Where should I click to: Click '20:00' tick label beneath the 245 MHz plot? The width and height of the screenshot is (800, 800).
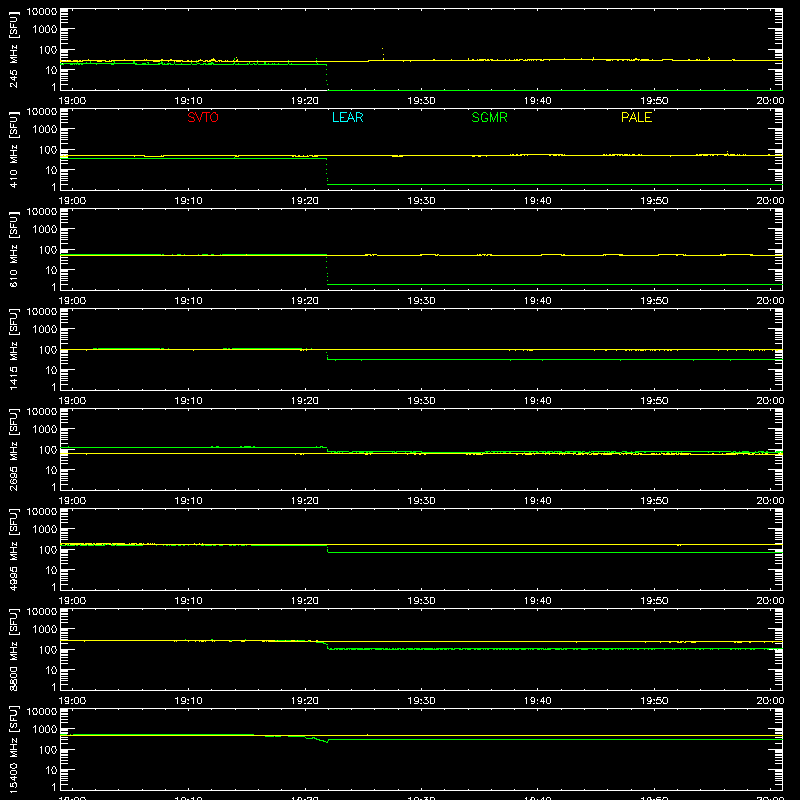click(x=770, y=101)
